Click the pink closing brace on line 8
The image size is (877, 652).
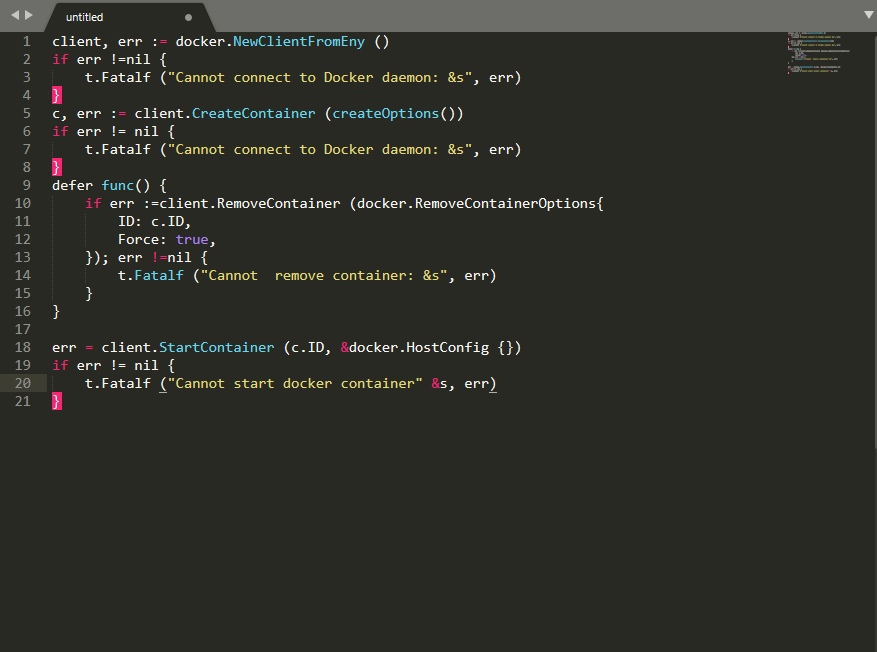point(56,167)
